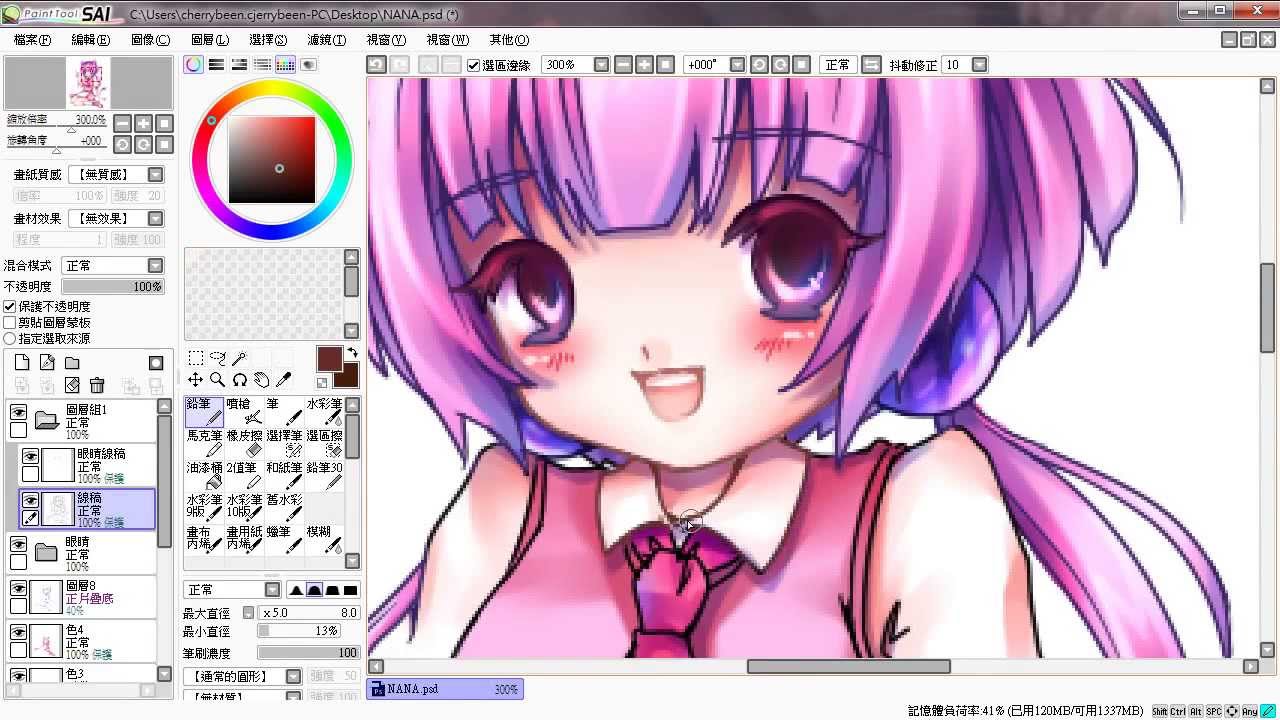This screenshot has width=1280, height=720.
Task: Select the 和紙筆 brush tool
Action: click(x=284, y=475)
